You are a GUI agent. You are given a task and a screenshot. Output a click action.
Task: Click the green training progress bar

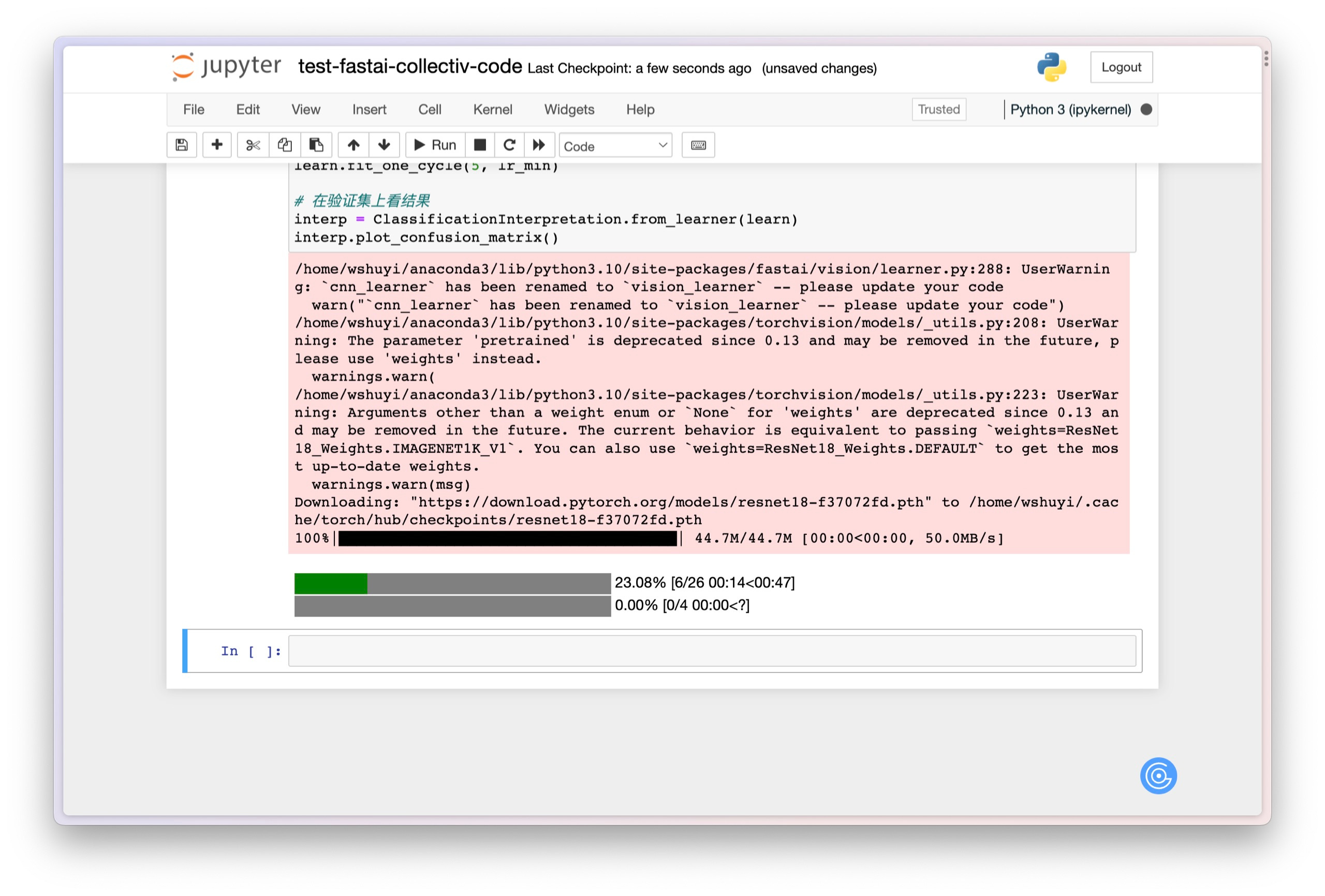[x=331, y=583]
